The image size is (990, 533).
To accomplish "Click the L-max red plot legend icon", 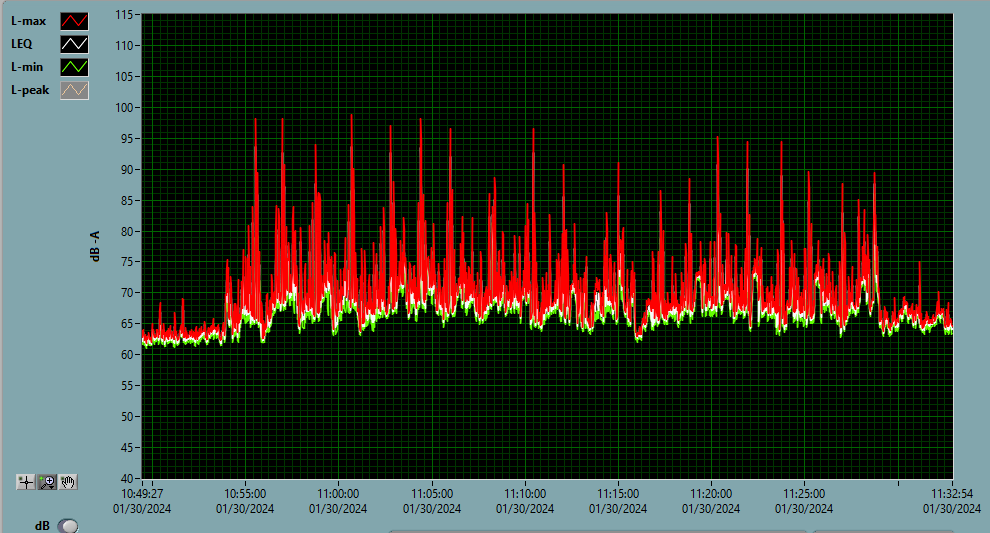I will [75, 21].
